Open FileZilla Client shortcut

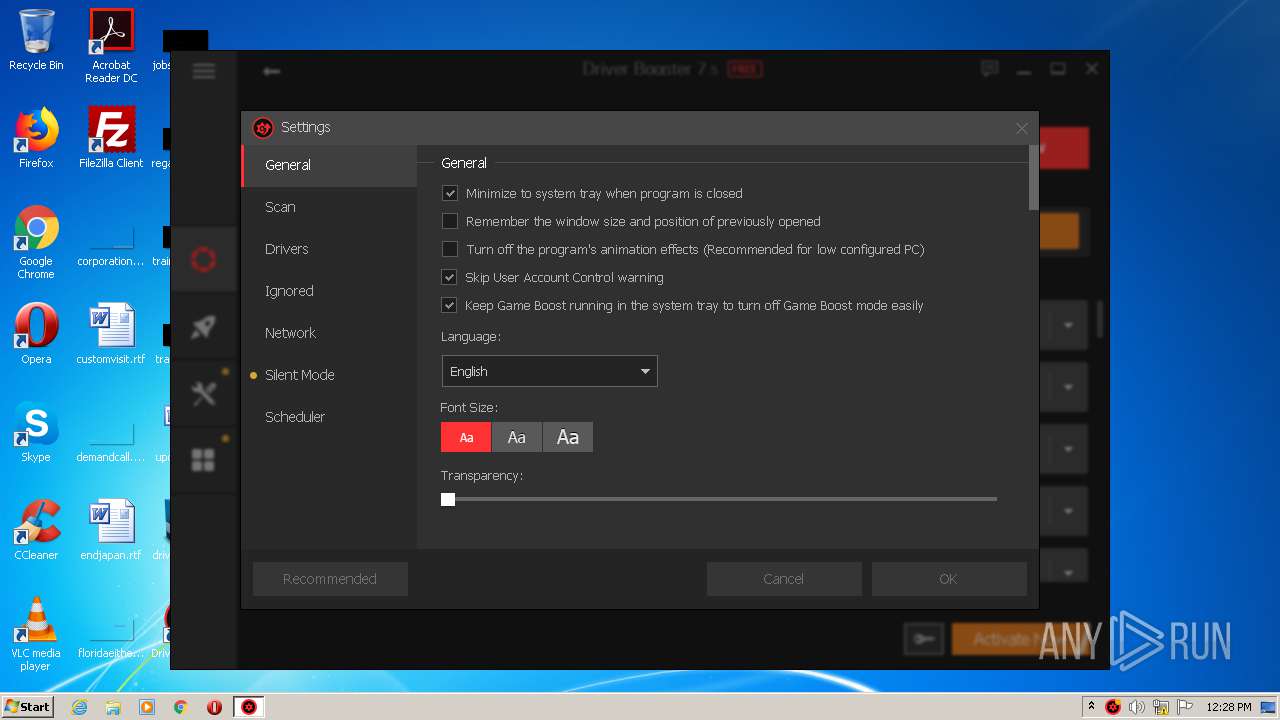coord(111,137)
